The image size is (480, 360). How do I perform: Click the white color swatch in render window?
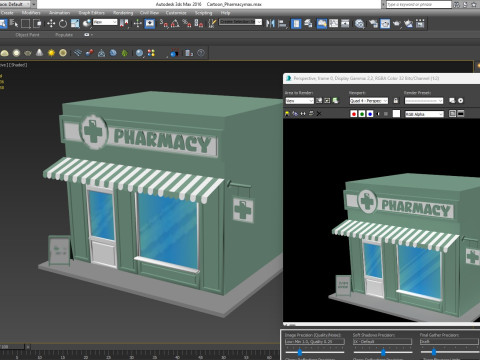pos(396,114)
